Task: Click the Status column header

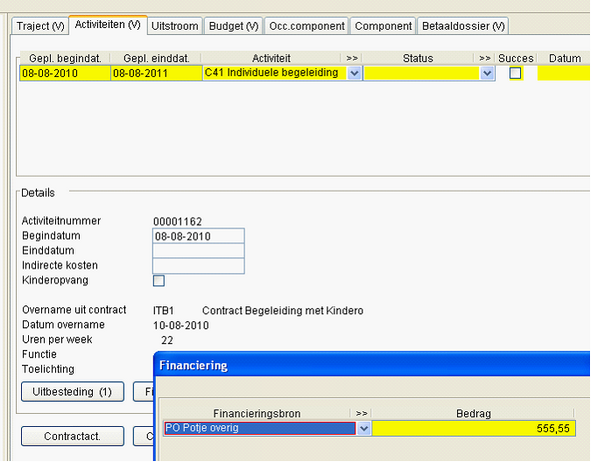Action: pos(418,58)
